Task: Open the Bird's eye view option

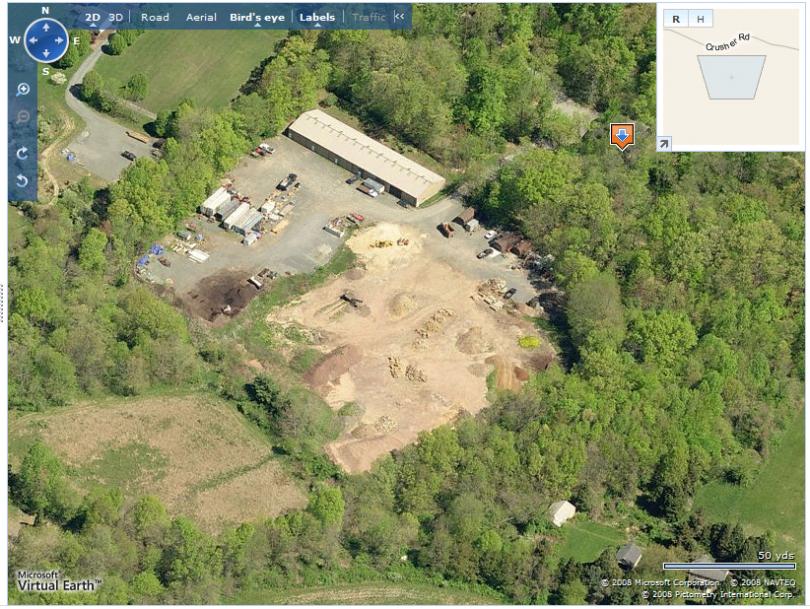Action: (257, 17)
